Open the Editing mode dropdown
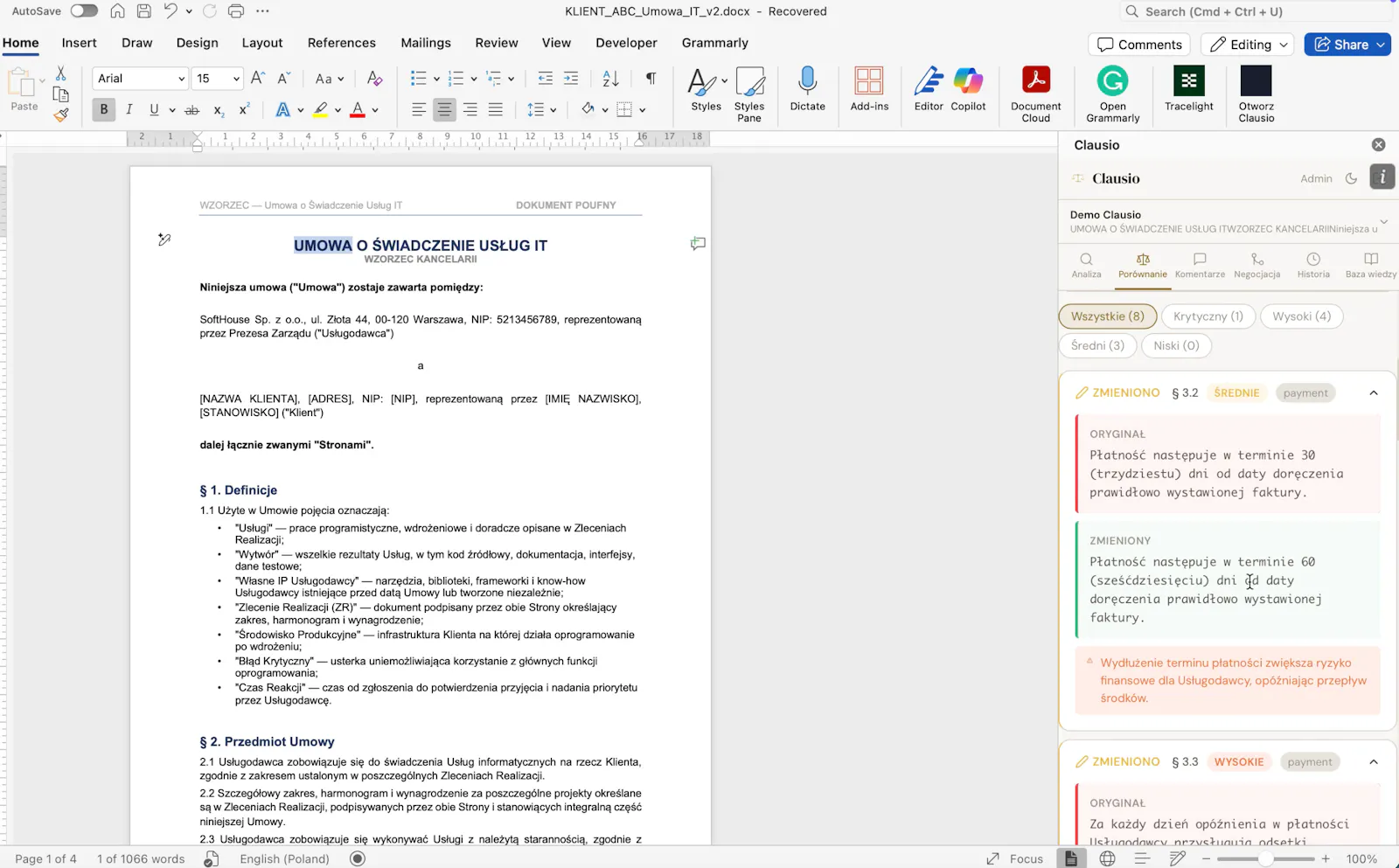Viewport: 1399px width, 868px height. point(1248,45)
